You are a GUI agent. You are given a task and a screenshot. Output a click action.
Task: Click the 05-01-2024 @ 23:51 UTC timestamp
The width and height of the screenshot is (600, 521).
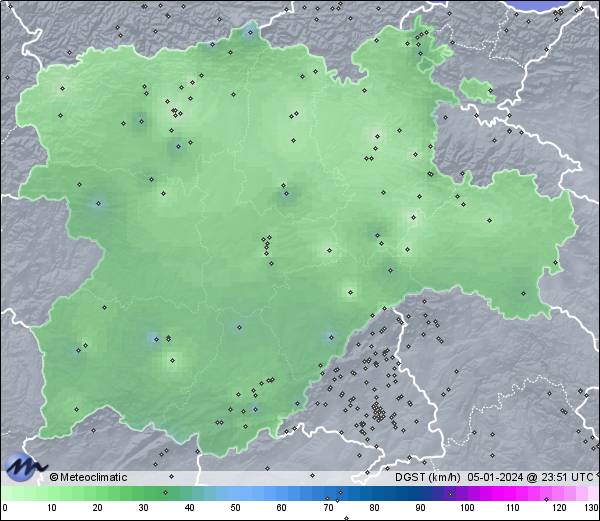(530, 477)
